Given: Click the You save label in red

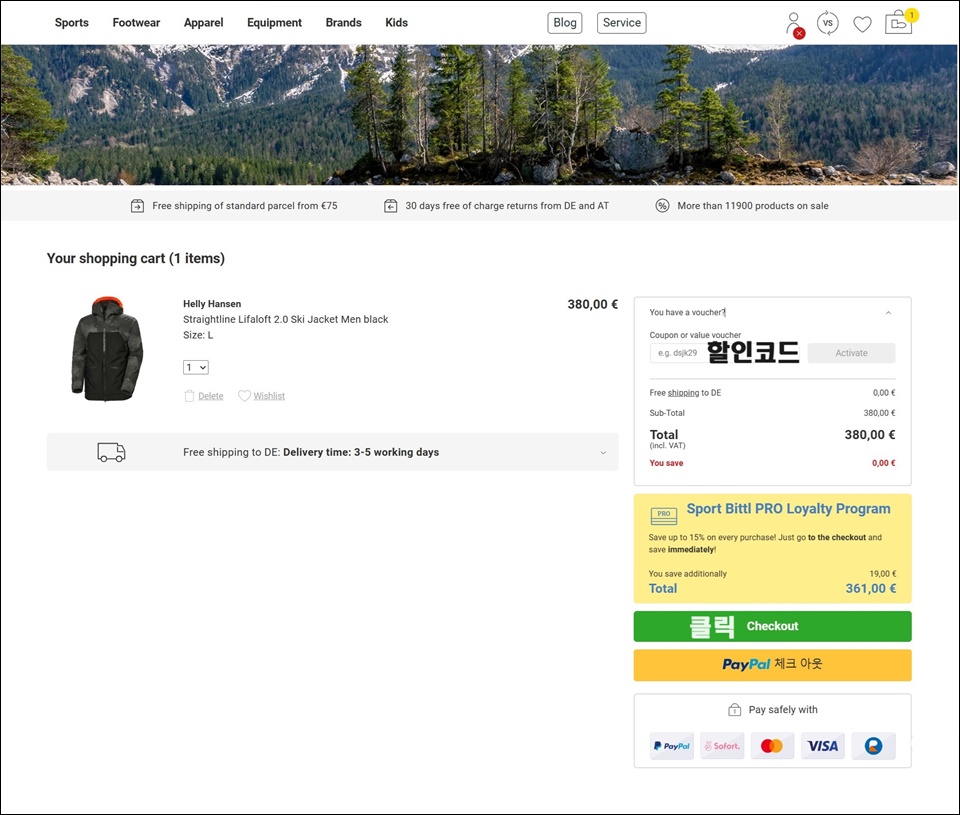Looking at the screenshot, I should pyautogui.click(x=666, y=463).
